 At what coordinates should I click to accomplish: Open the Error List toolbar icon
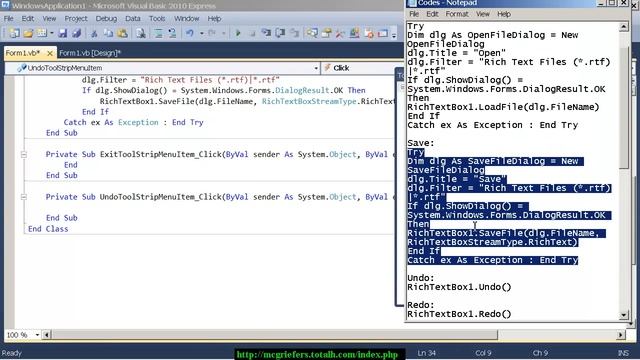369,33
